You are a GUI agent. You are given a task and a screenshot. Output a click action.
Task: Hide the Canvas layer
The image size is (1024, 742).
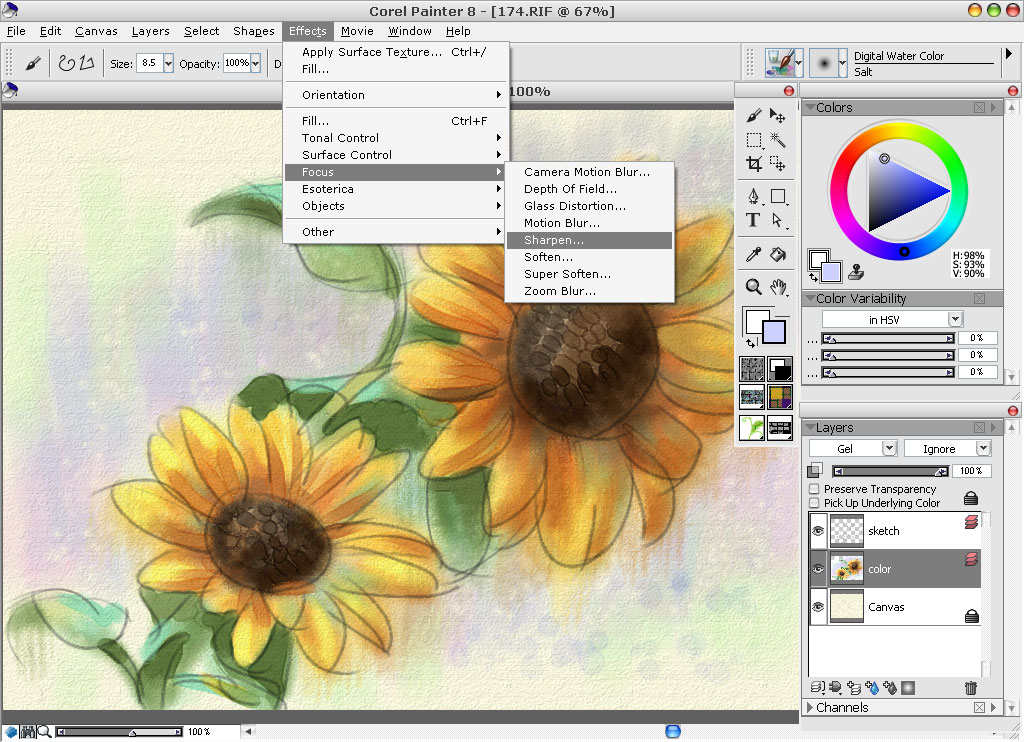pos(818,607)
